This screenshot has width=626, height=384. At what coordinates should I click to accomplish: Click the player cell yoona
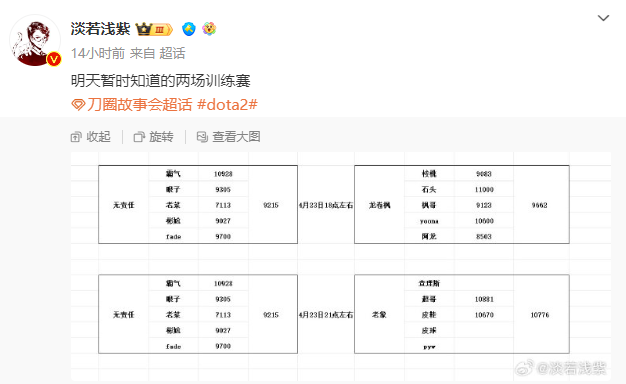[429, 221]
